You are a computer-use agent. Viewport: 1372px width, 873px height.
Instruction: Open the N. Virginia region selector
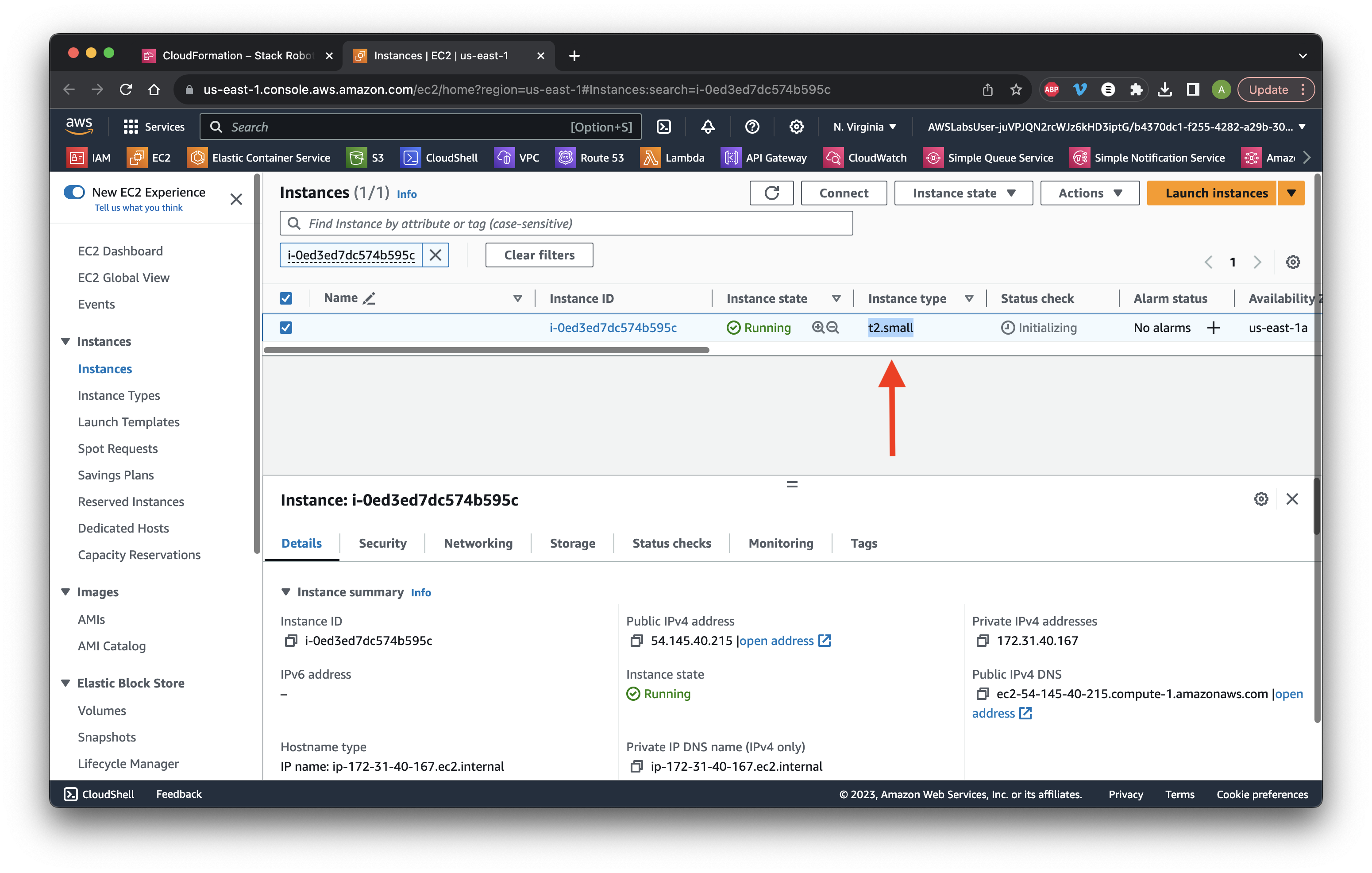tap(864, 127)
